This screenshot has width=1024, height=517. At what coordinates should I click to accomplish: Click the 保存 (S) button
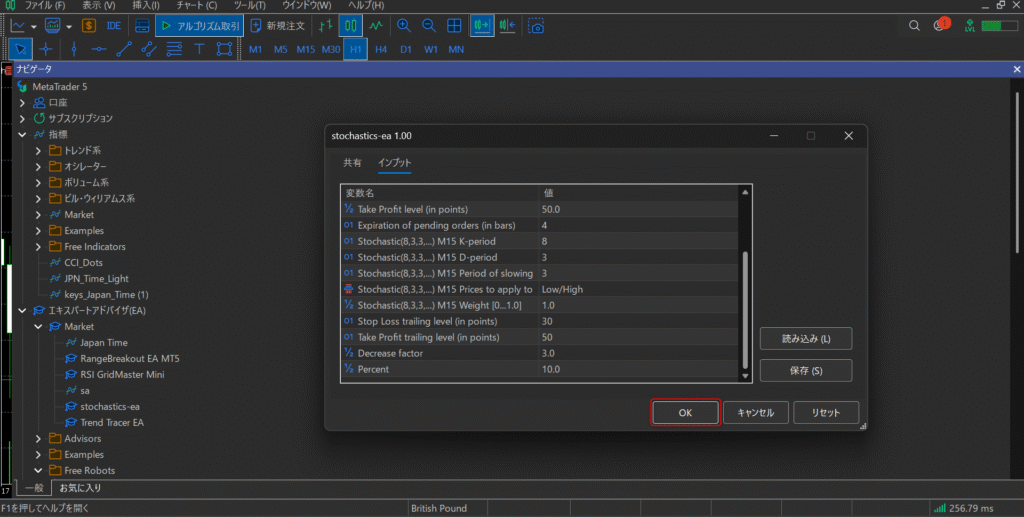coord(806,370)
